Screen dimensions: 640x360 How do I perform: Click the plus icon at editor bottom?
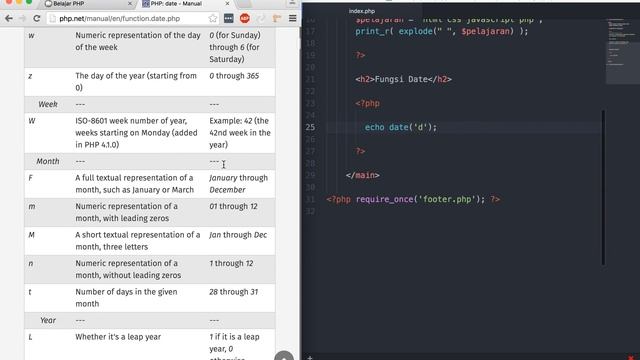pyautogui.click(x=310, y=358)
